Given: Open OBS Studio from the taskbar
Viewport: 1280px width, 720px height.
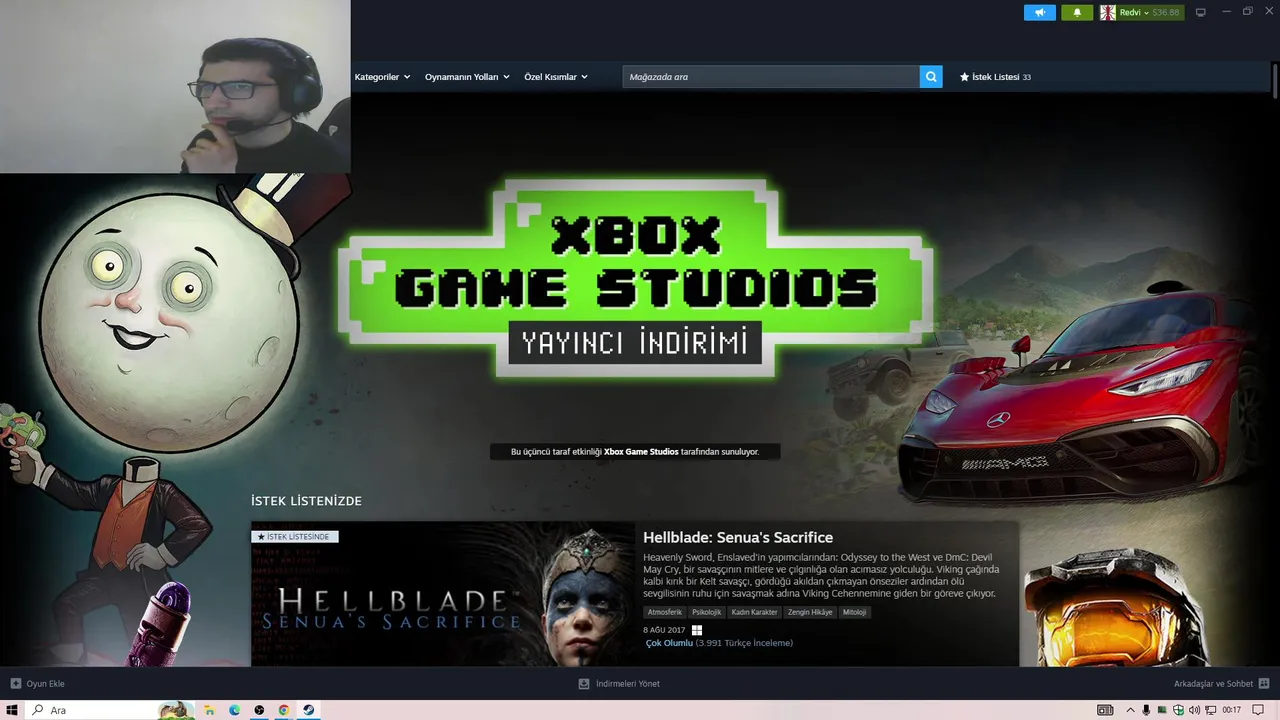Looking at the screenshot, I should coord(259,710).
